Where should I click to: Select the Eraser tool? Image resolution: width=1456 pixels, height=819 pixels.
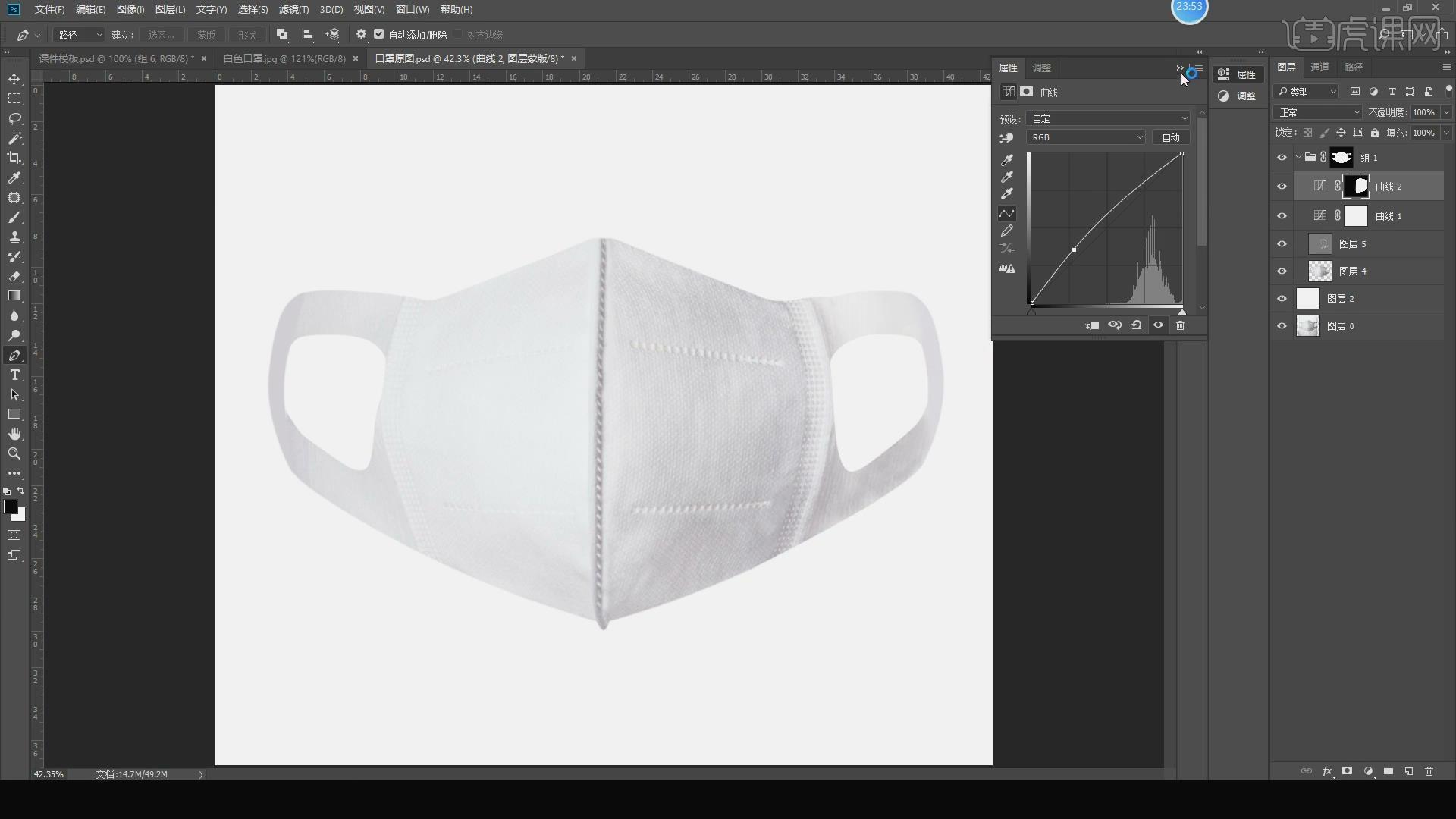[14, 277]
